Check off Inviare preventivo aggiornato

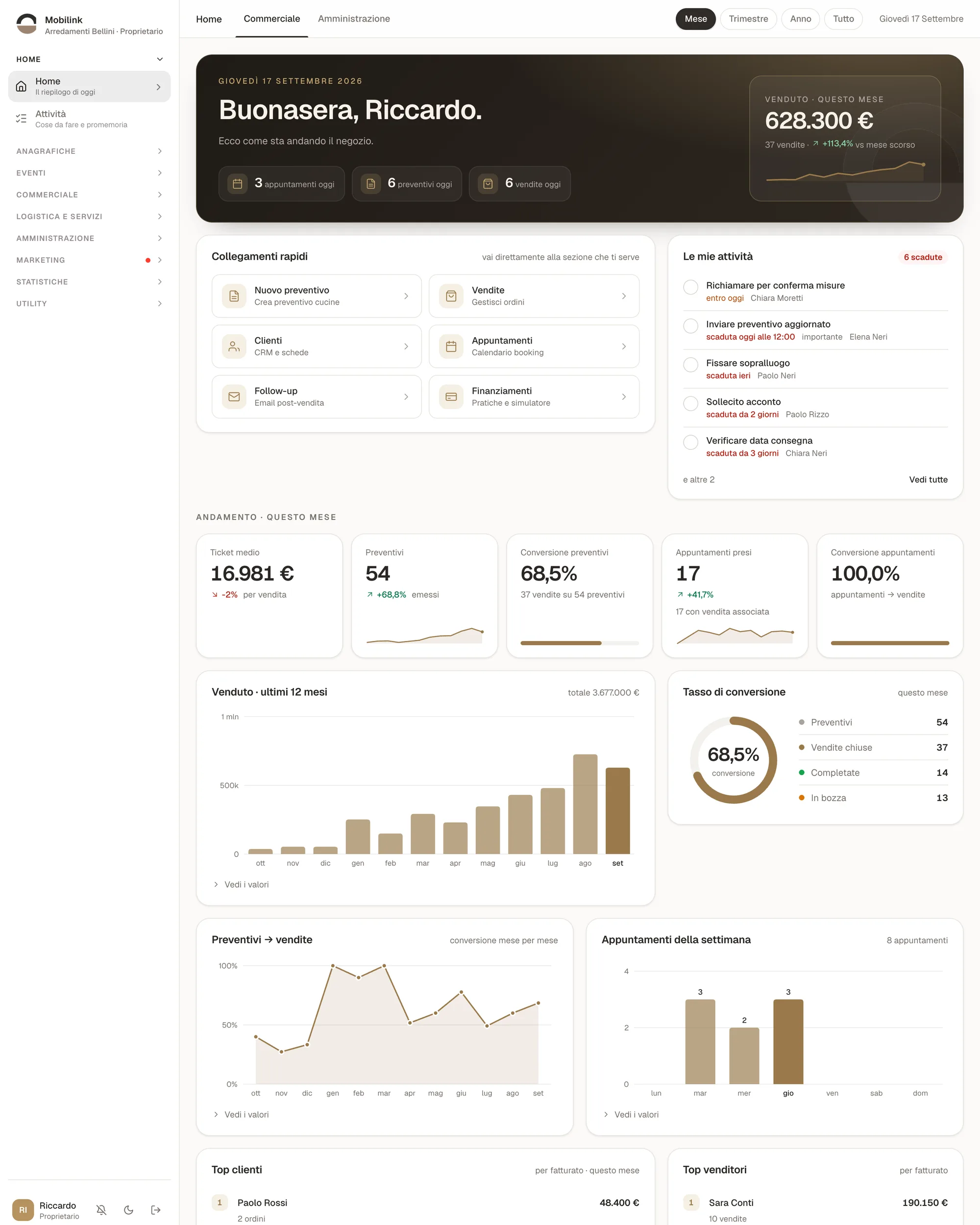point(690,325)
